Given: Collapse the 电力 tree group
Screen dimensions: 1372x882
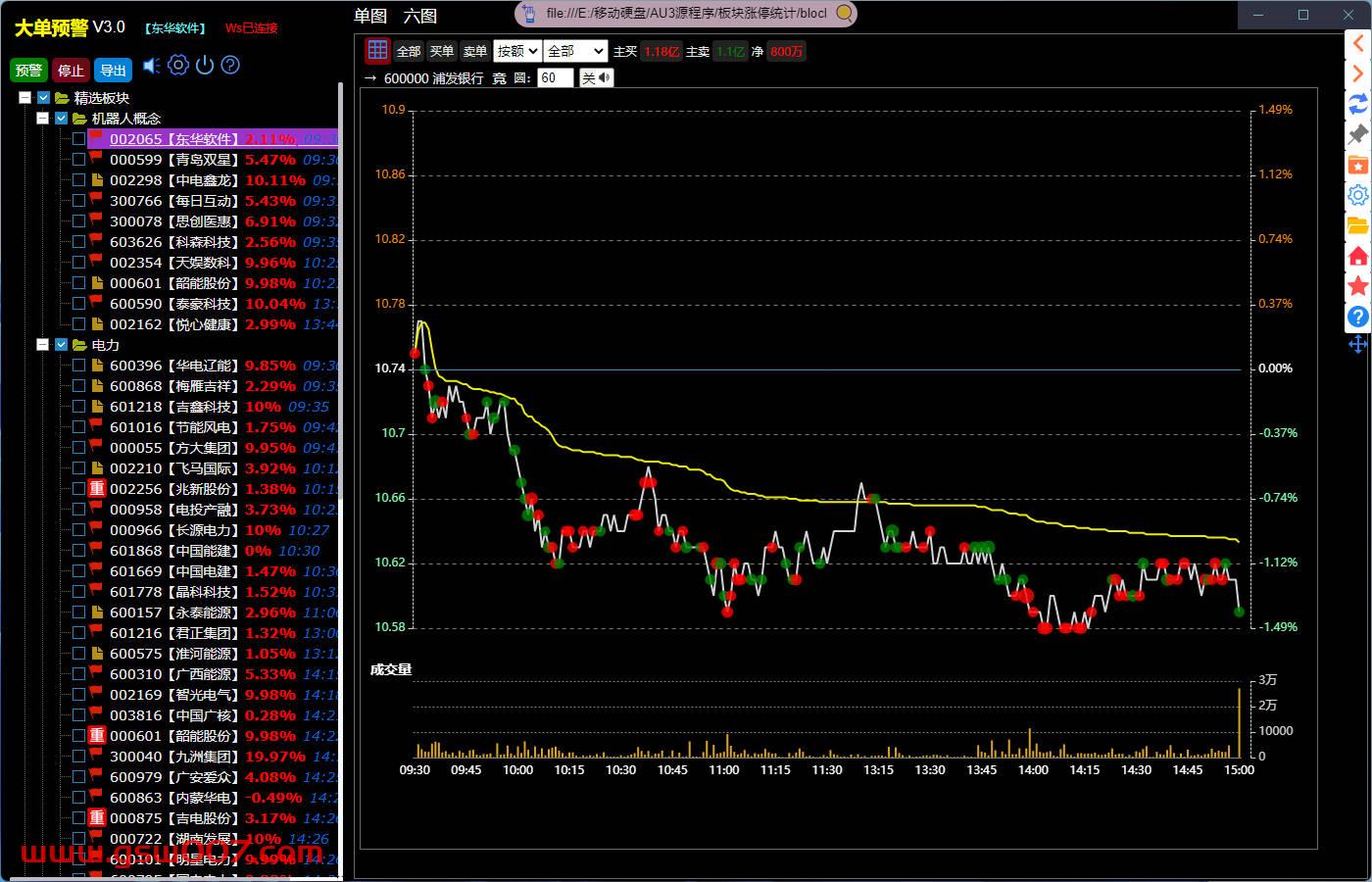Looking at the screenshot, I should click(x=42, y=345).
